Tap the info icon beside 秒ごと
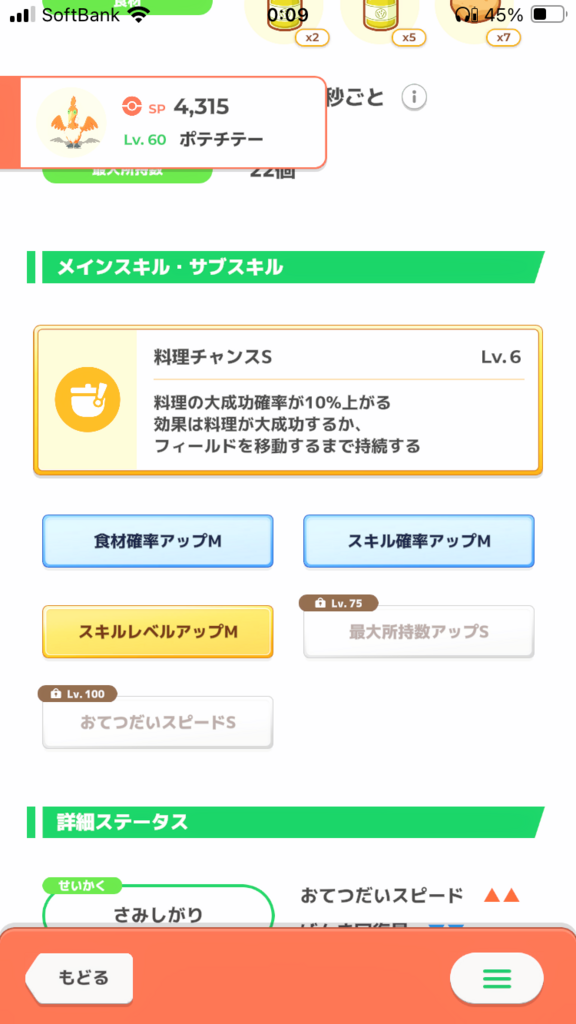The height and width of the screenshot is (1024, 576). tap(414, 98)
